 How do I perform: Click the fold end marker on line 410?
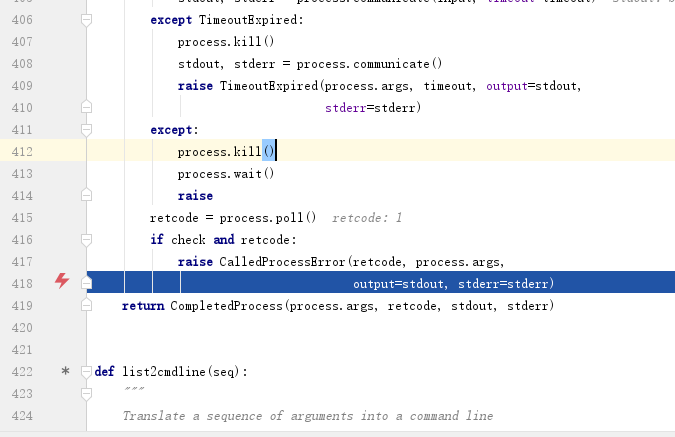87,107
